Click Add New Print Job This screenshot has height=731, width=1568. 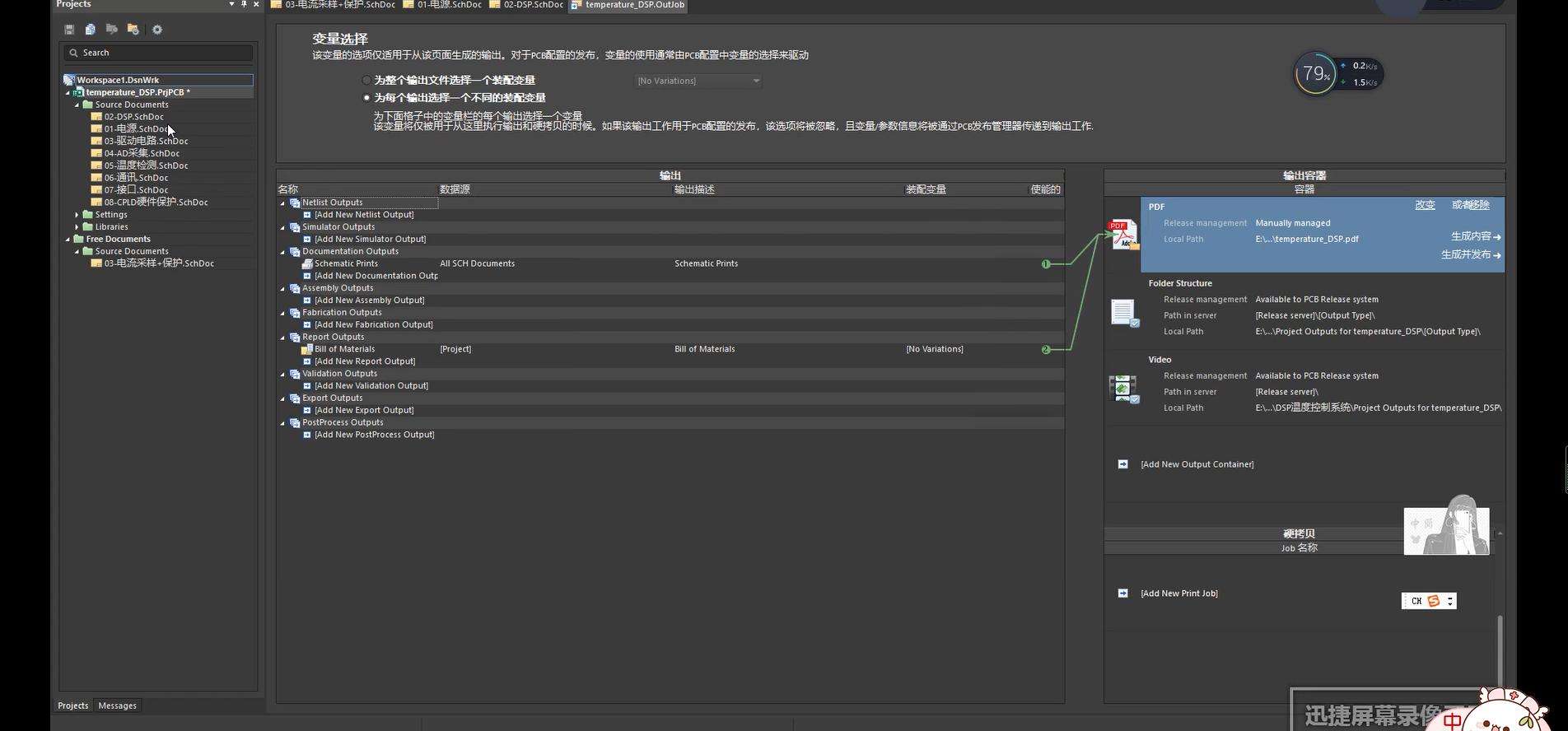(1178, 594)
